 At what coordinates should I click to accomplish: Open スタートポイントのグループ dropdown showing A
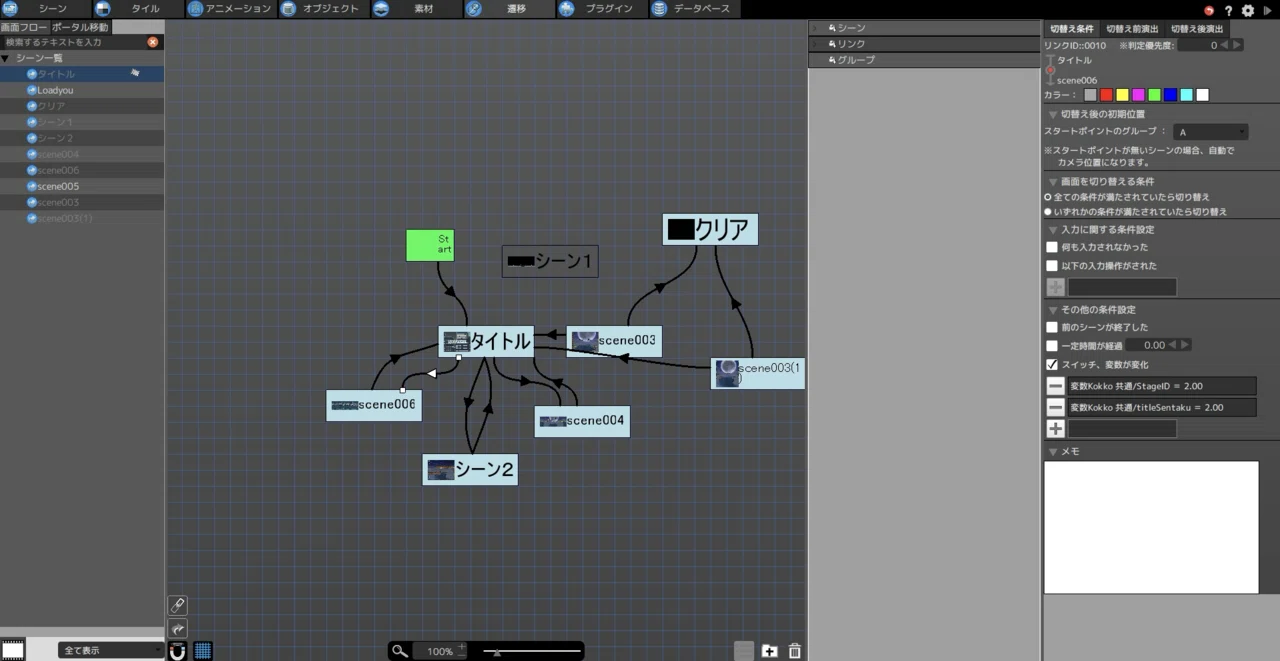tap(1211, 132)
